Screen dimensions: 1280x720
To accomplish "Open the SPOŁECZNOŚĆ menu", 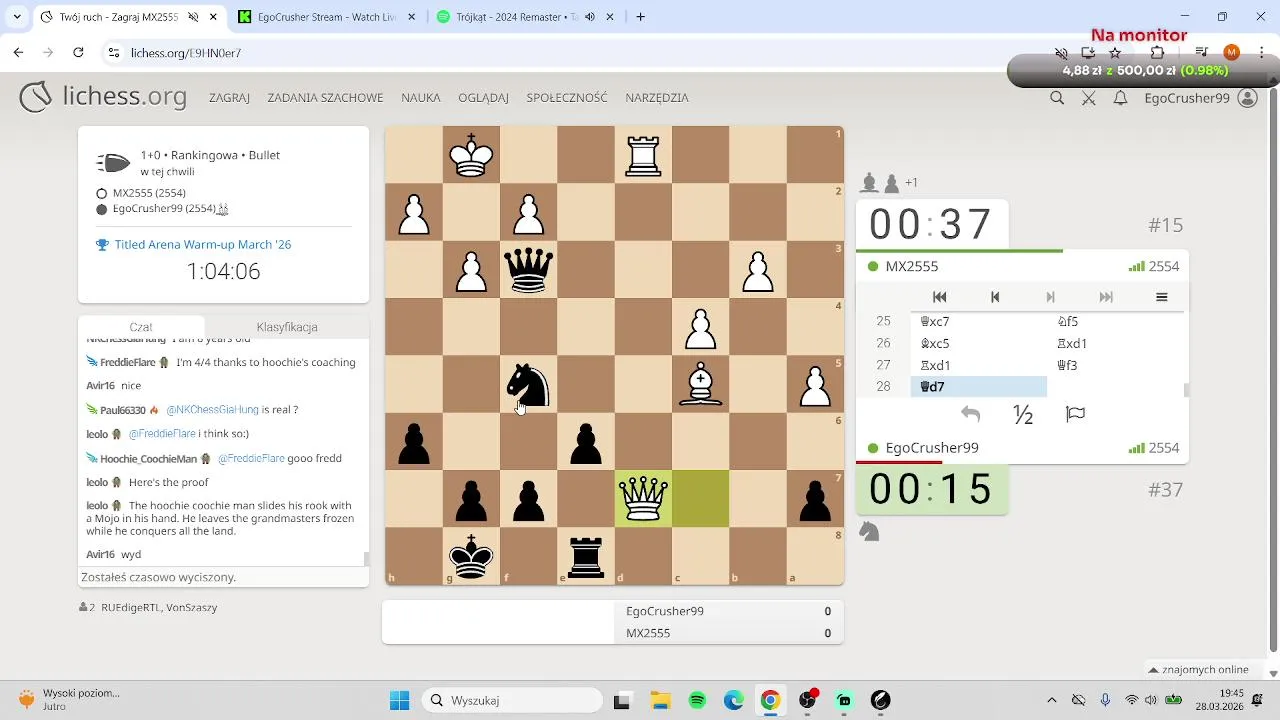I will [567, 98].
